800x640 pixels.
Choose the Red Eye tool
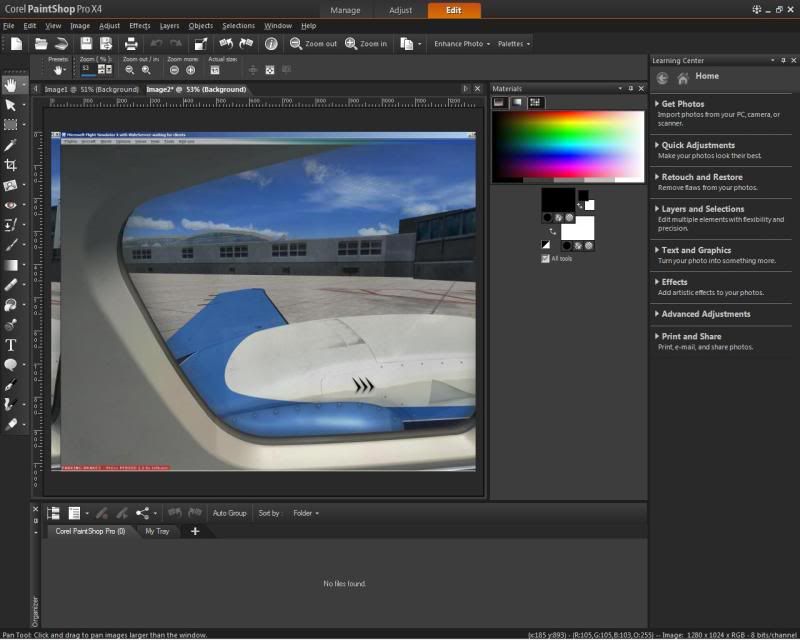[x=11, y=205]
